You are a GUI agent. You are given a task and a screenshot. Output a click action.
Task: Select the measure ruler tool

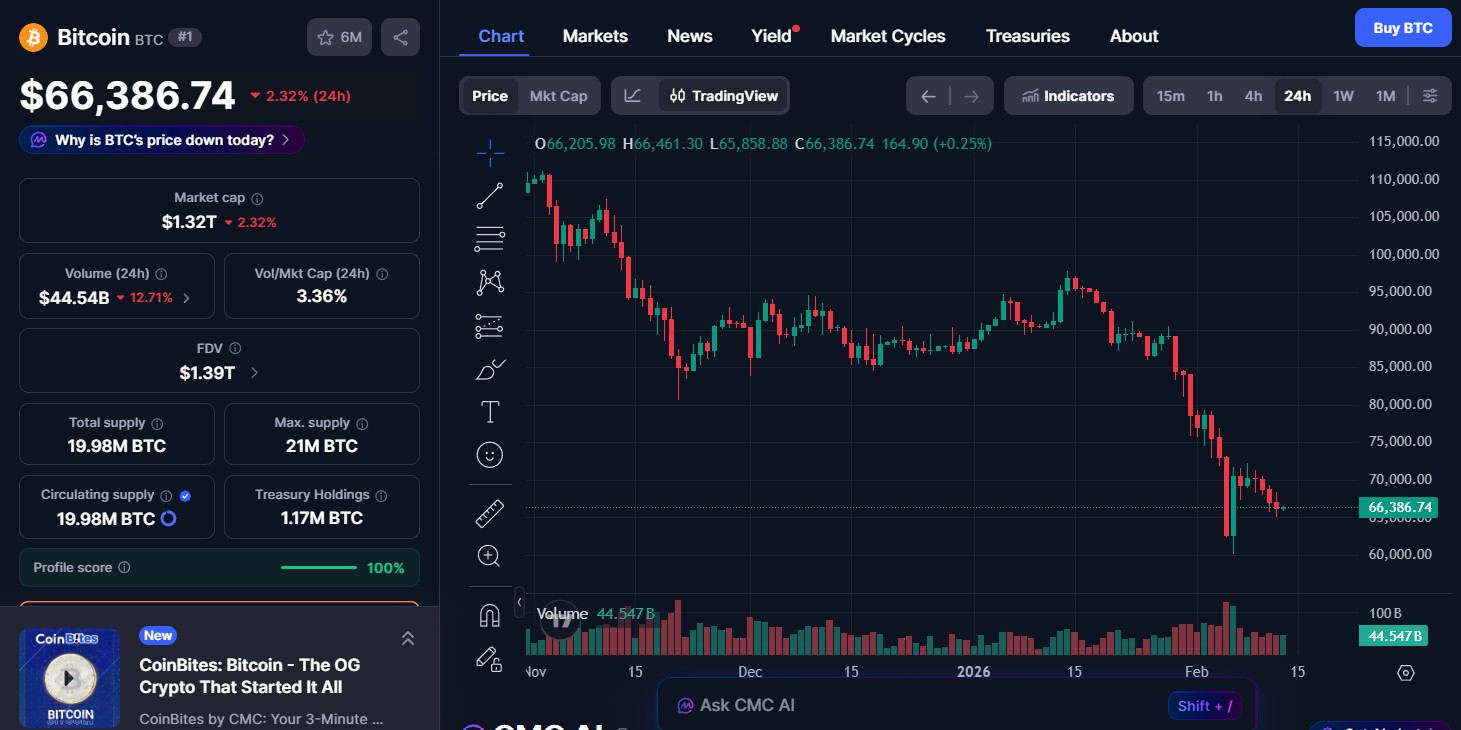(x=490, y=513)
